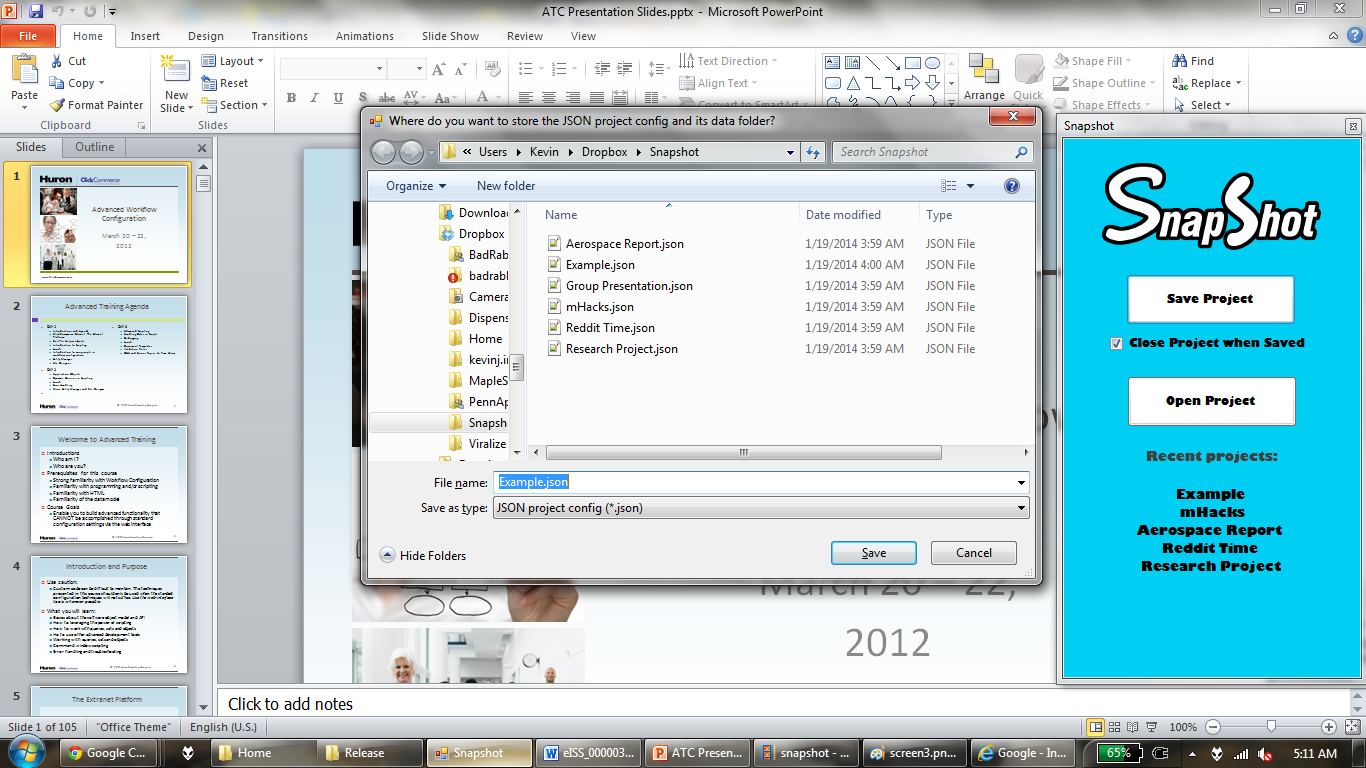
Task: Click the Save icon in Quick Access Toolbar
Action: pyautogui.click(x=36, y=11)
